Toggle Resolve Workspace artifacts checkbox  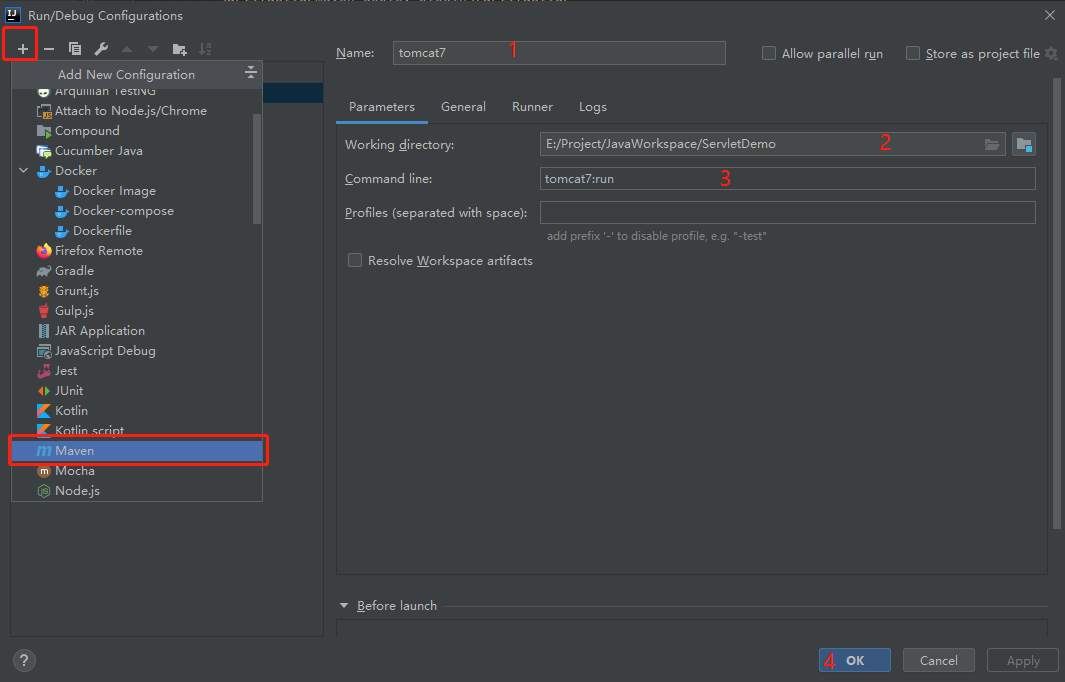click(355, 260)
